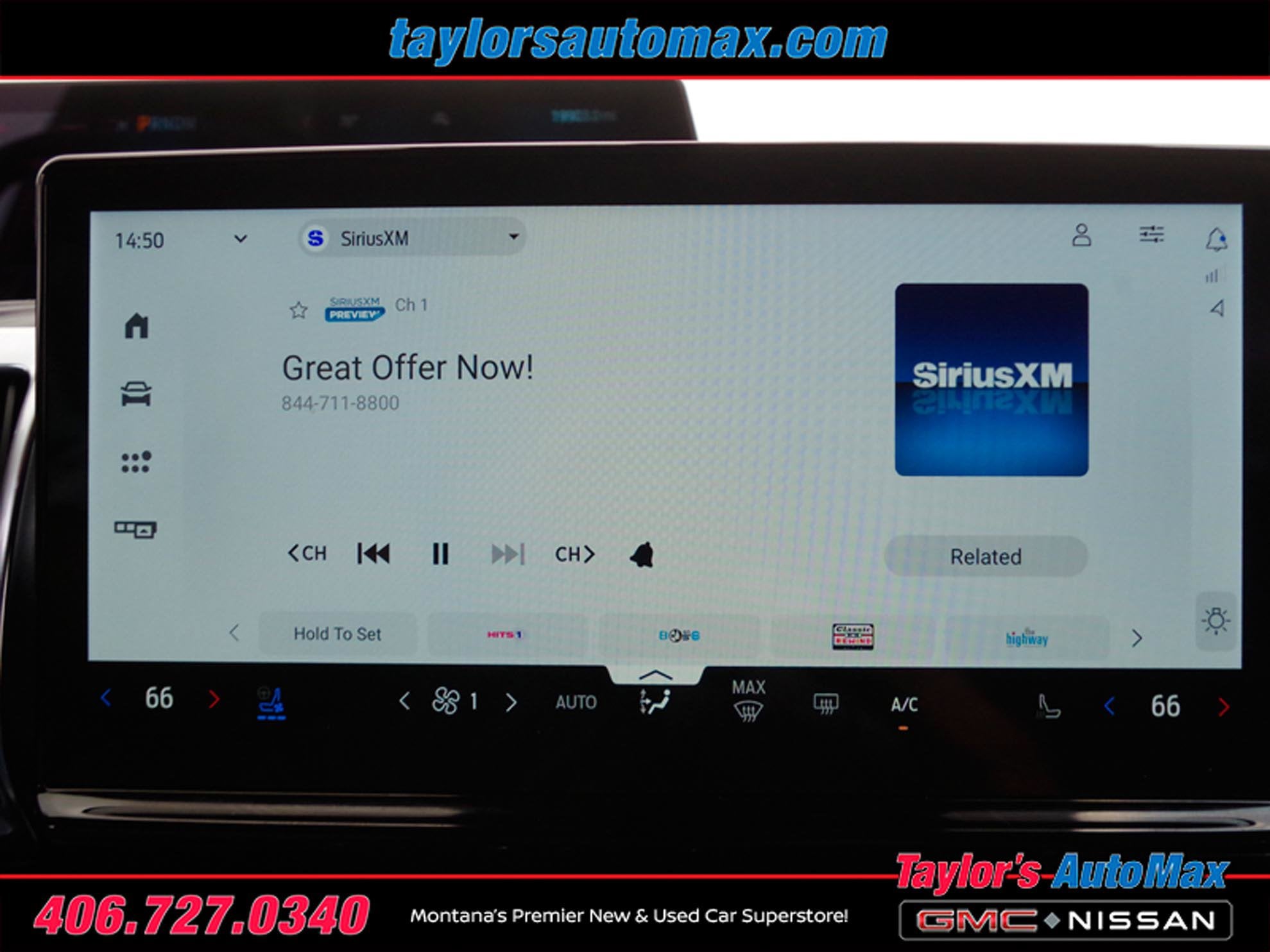Toggle the passenger seat climate icon

point(1049,706)
